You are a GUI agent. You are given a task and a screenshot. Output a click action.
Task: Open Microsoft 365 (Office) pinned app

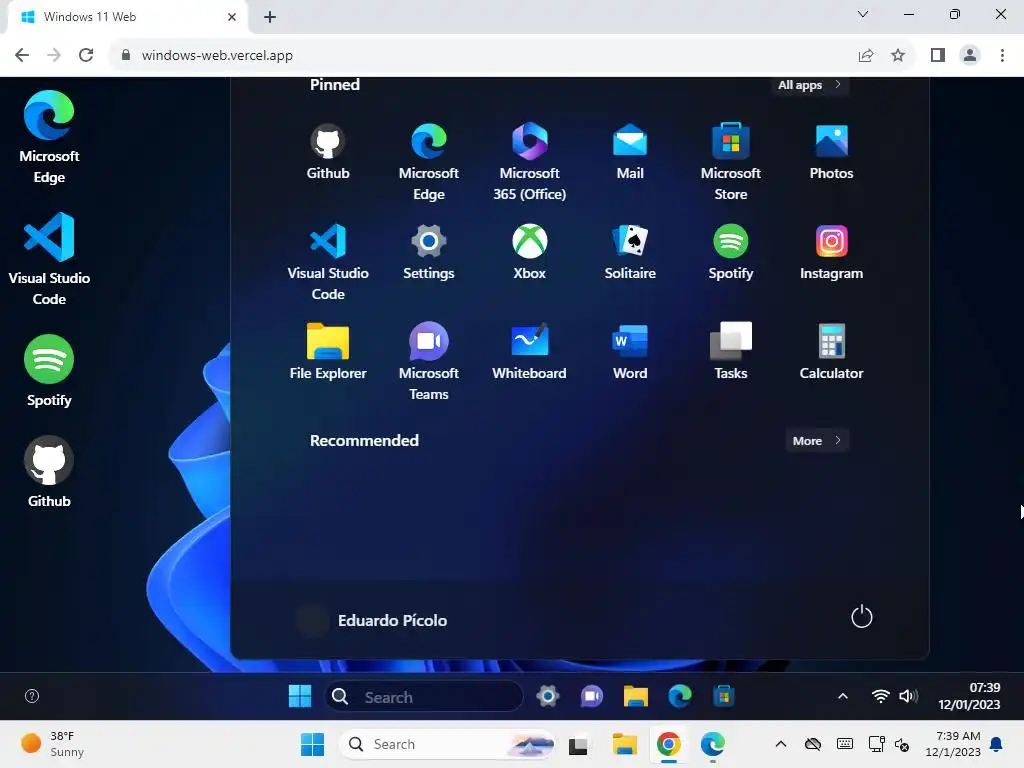tap(529, 162)
